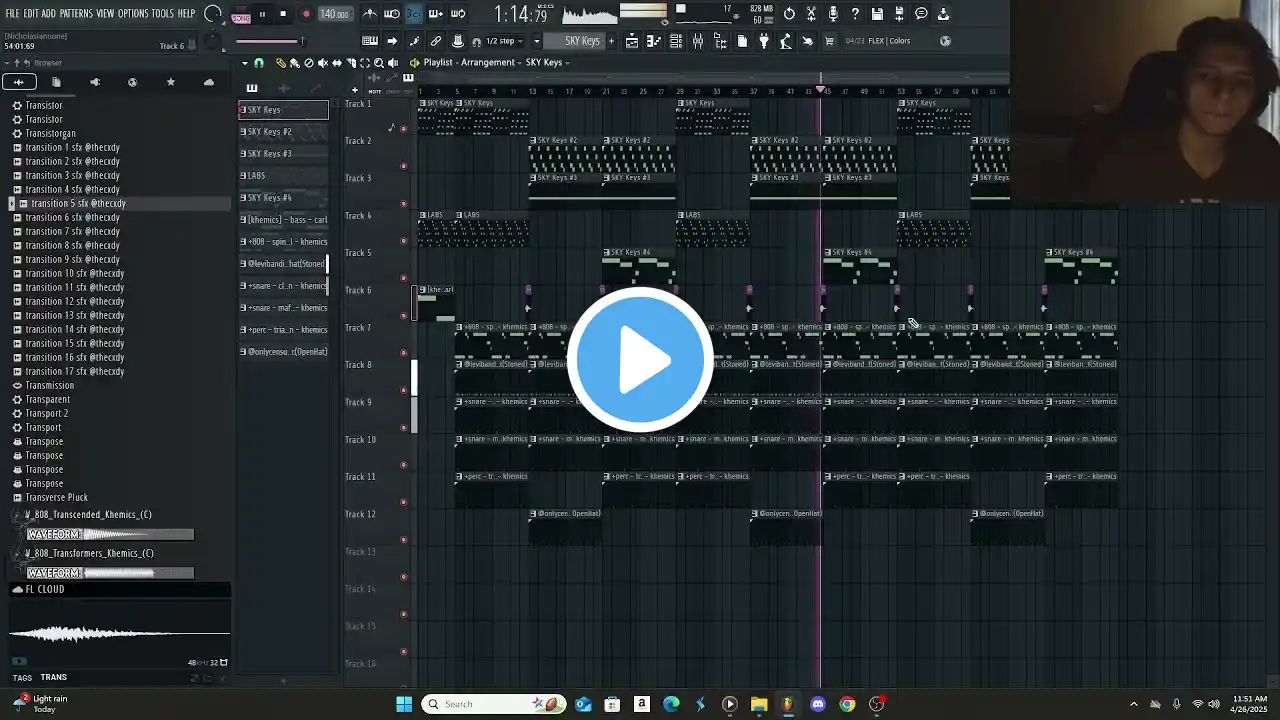Select the browser speaker sounds tab

coord(95,82)
